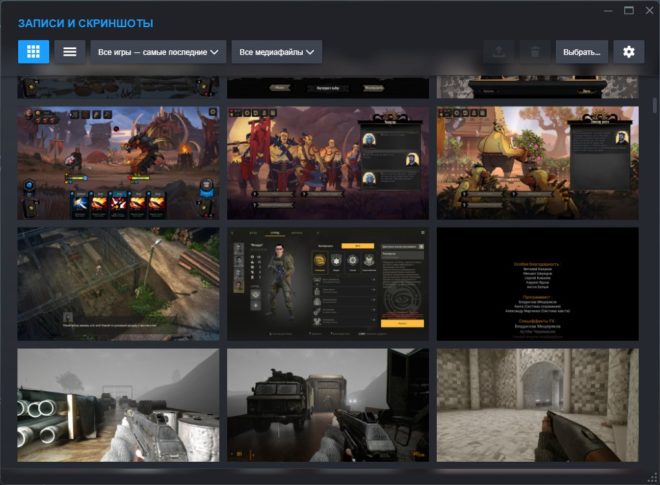660x485 pixels.
Task: Open black credits screen screenshot
Action: 538,284
